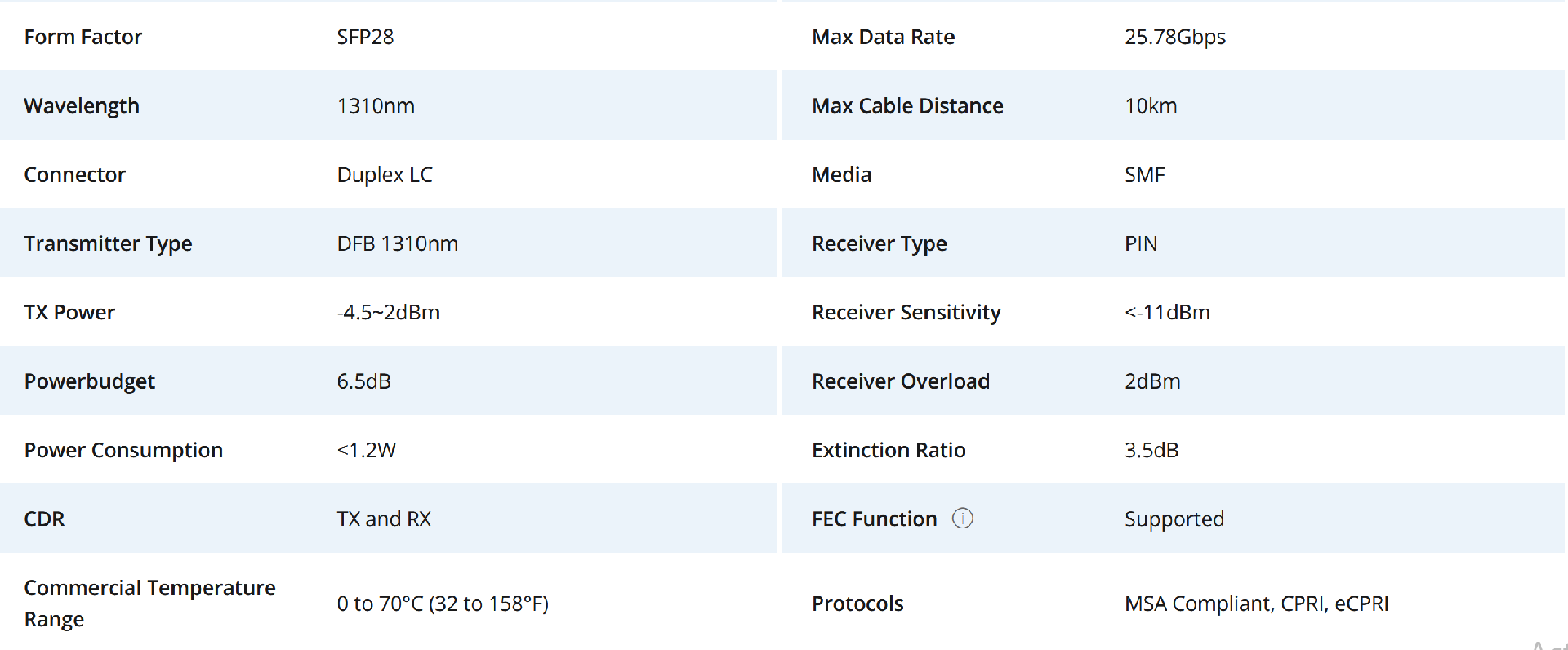Select the MSA Compliant, CPRI, eCPRI text
Viewport: 1568px width, 650px height.
1256,603
